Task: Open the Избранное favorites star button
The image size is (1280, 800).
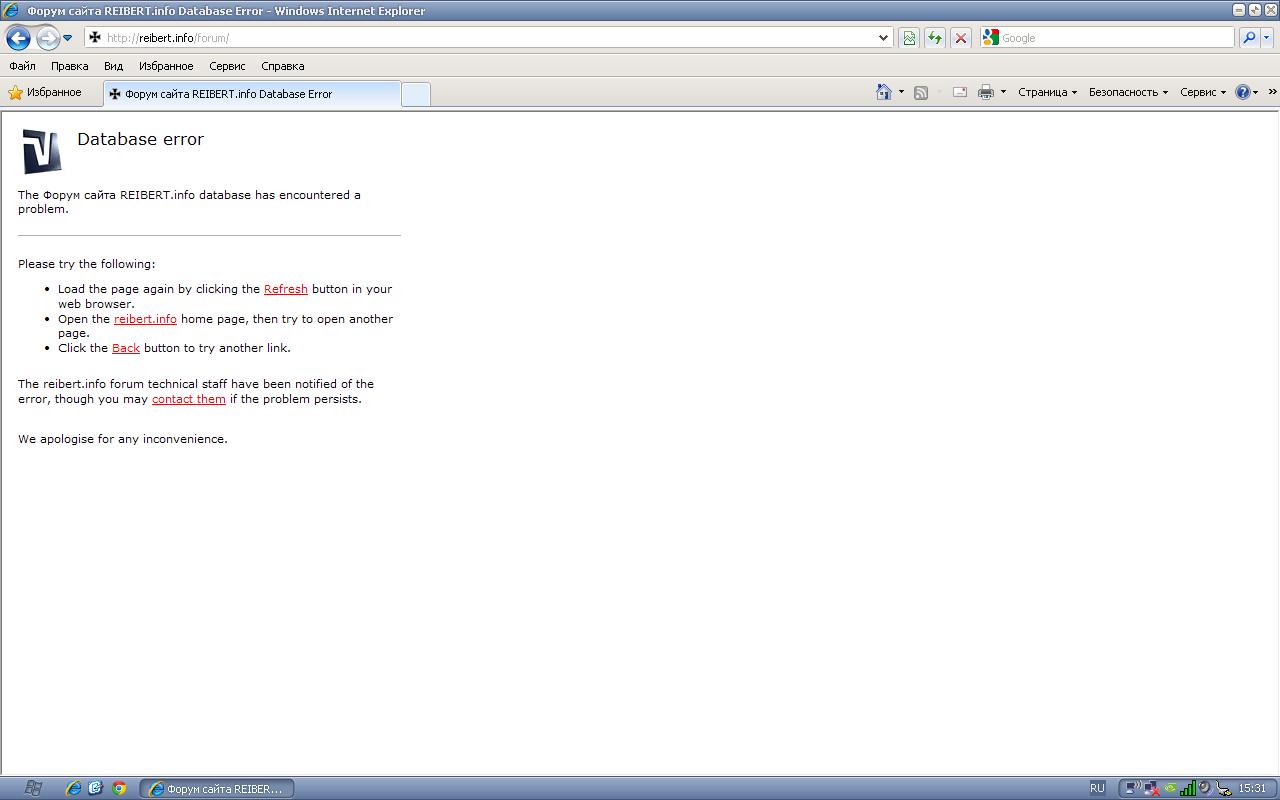Action: [45, 92]
